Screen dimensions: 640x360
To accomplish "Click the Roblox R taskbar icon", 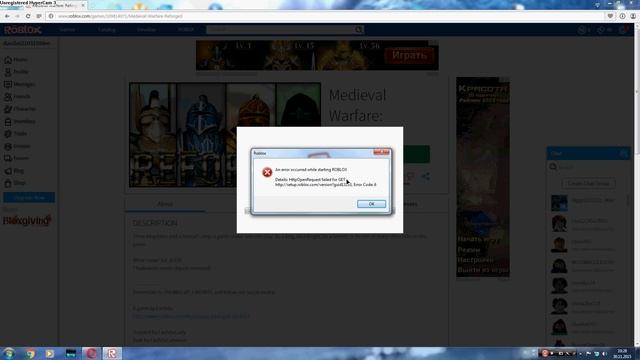I will pyautogui.click(x=111, y=353).
